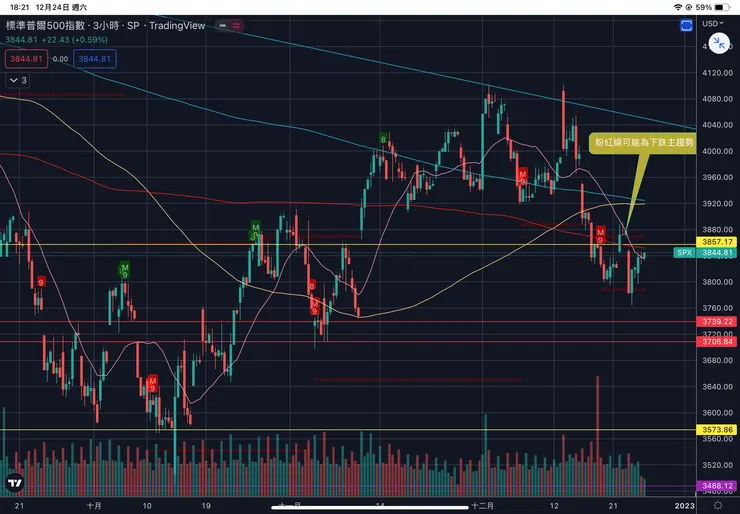Screen dimensions: 740x514
Task: Tap the green SPX 3844.81 price label
Action: click(x=705, y=253)
